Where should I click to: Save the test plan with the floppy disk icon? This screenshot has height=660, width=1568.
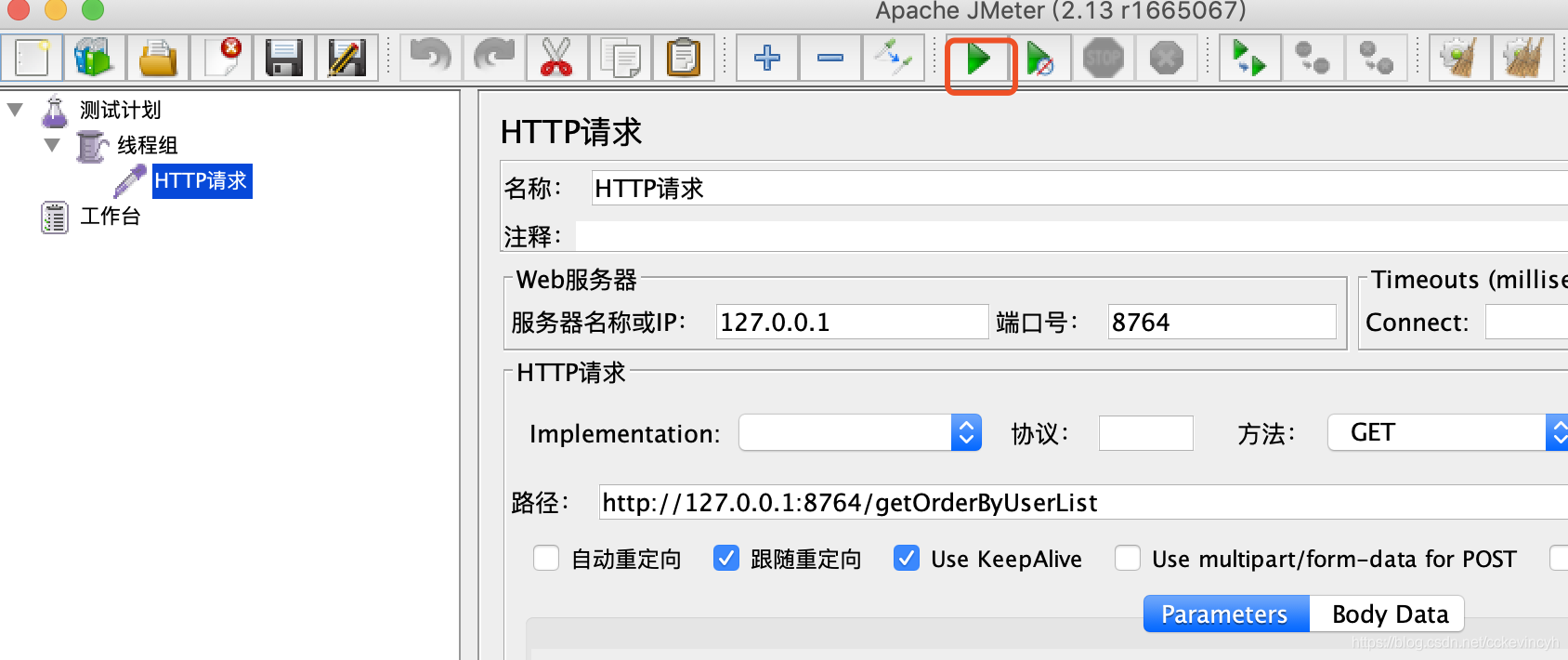284,59
